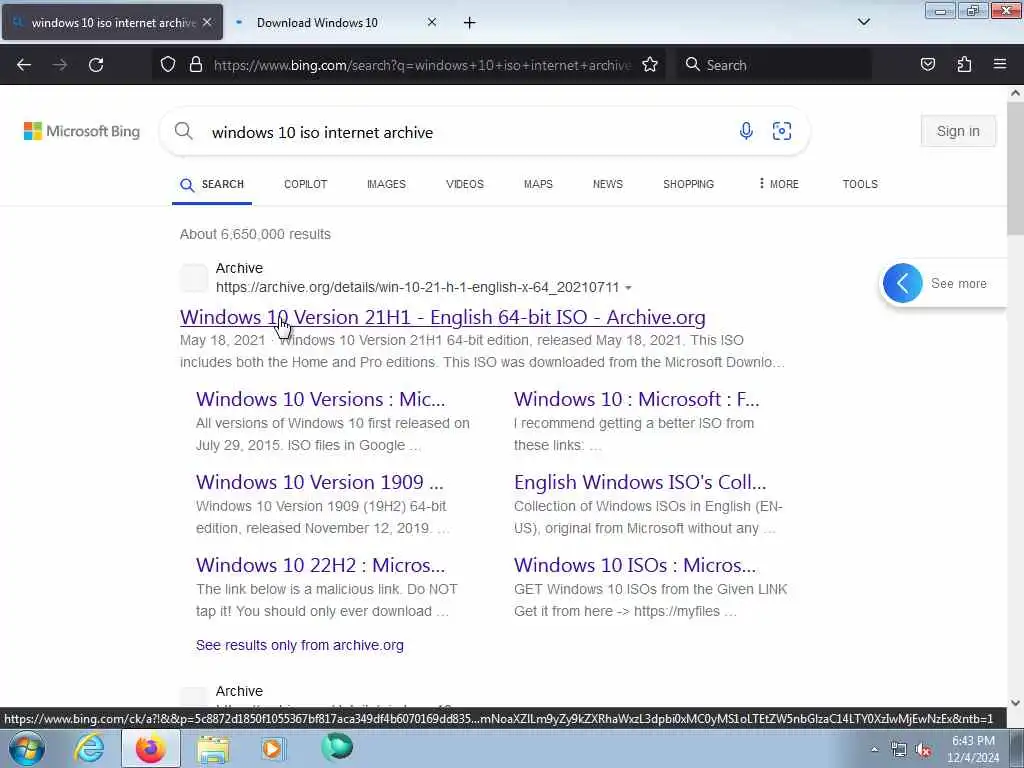Select the MAPS tab
1024x768 pixels.
pyautogui.click(x=538, y=184)
